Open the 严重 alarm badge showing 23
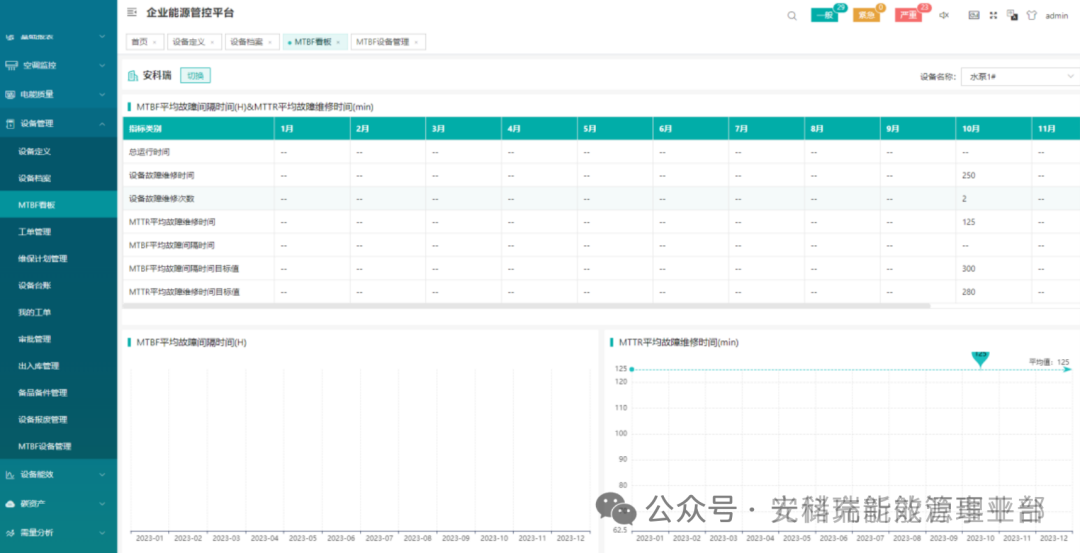This screenshot has width=1080, height=553. point(908,15)
